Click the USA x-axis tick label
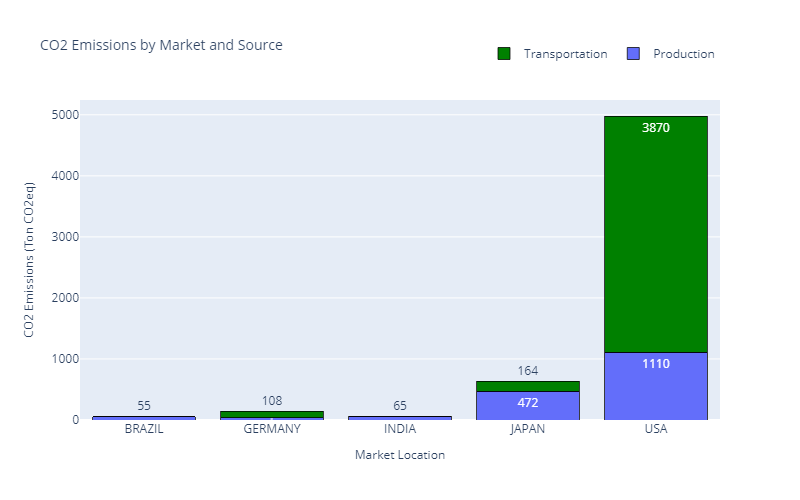Viewport: 800px width, 500px height. click(656, 429)
